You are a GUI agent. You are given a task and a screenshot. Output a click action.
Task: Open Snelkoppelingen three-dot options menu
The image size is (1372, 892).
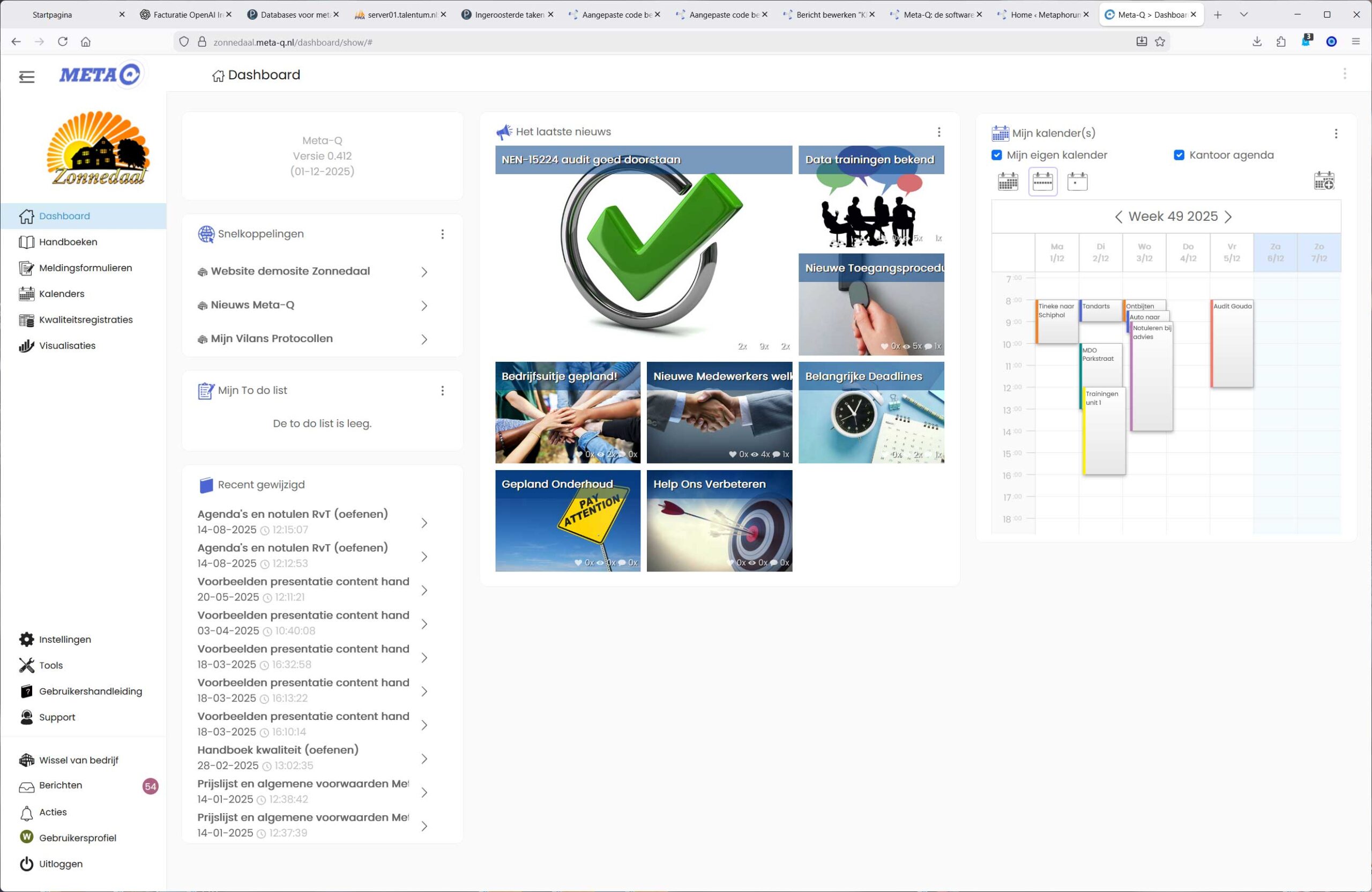pyautogui.click(x=442, y=234)
